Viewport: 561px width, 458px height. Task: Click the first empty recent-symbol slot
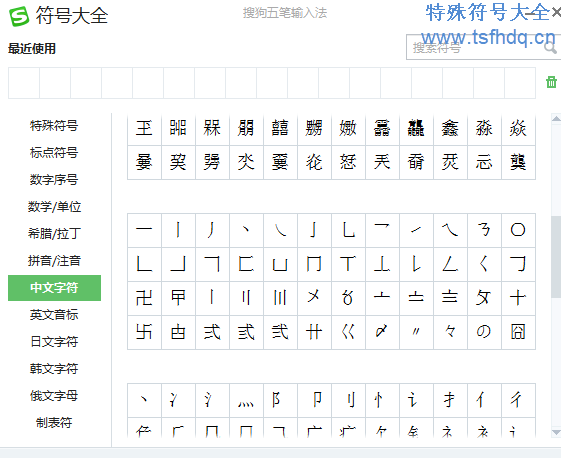pyautogui.click(x=24, y=83)
